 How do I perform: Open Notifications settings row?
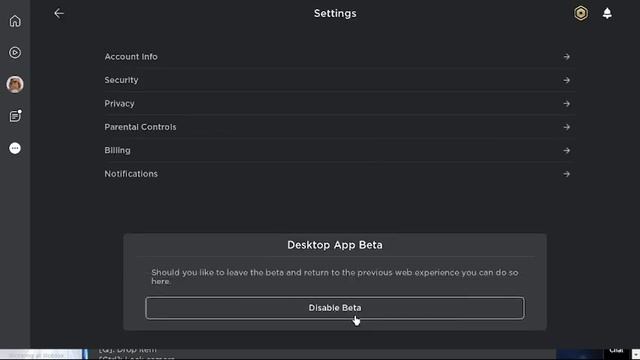tap(339, 174)
